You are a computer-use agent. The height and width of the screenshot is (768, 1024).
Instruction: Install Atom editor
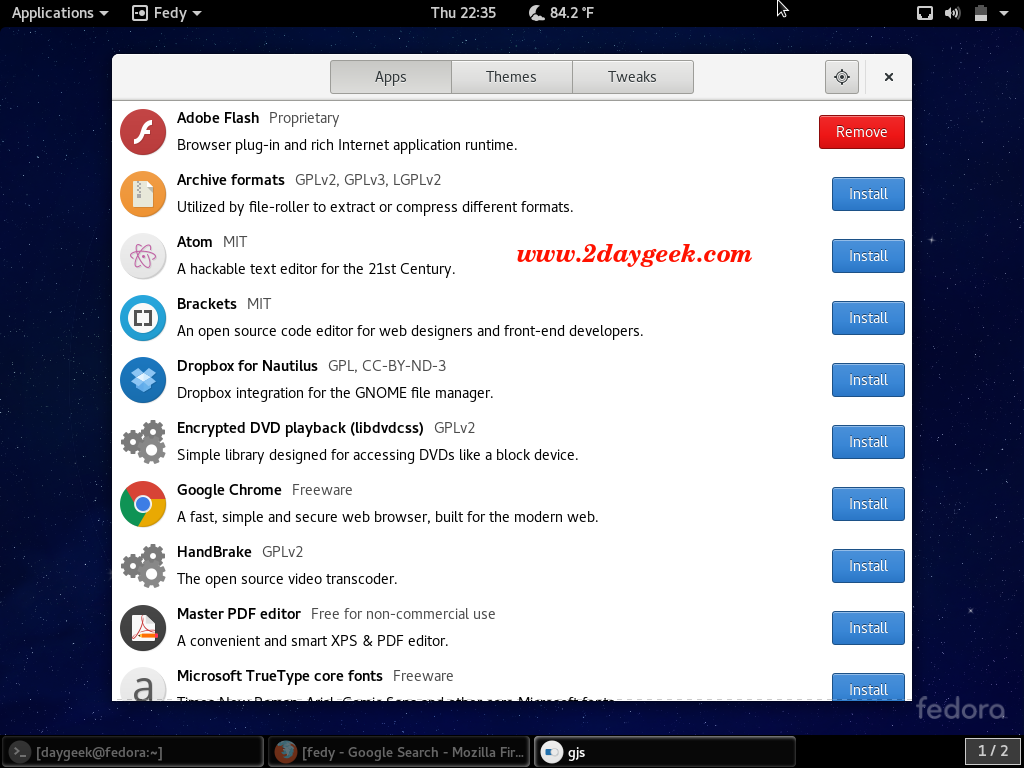(x=868, y=256)
